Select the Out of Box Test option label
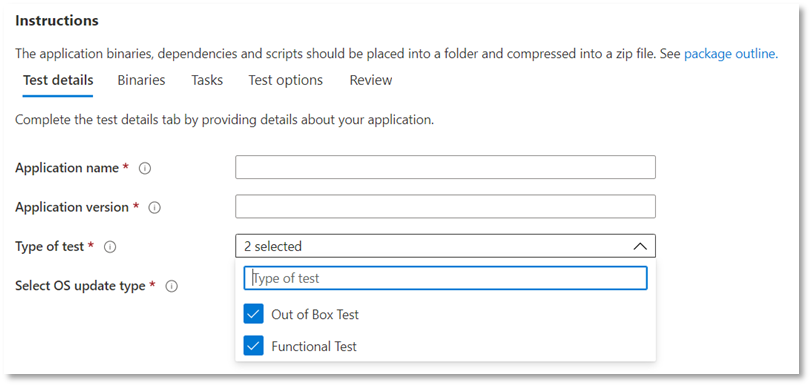Image resolution: width=811 pixels, height=386 pixels. pos(315,315)
